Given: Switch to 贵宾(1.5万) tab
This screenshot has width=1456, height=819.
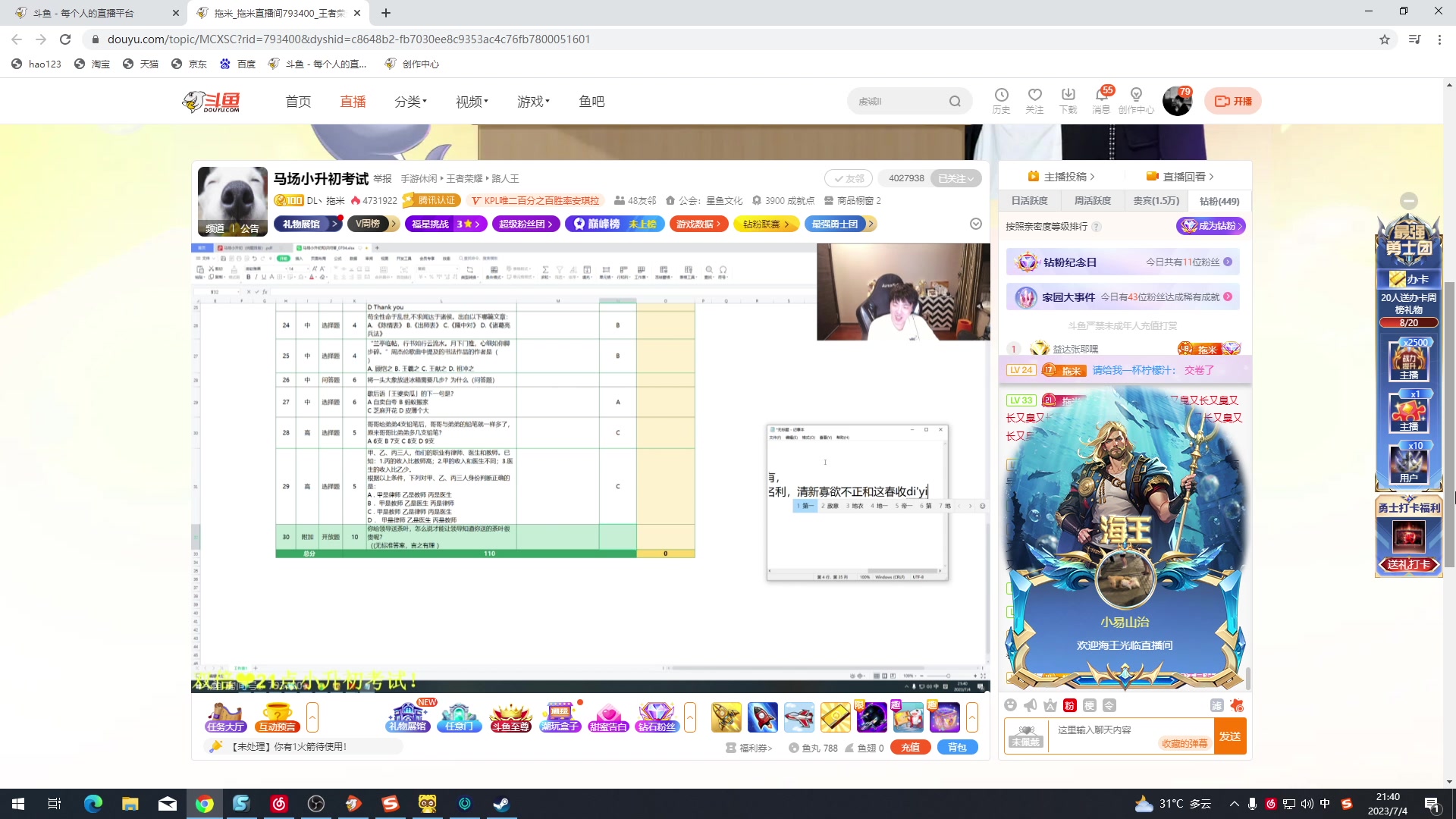Looking at the screenshot, I should [1156, 201].
